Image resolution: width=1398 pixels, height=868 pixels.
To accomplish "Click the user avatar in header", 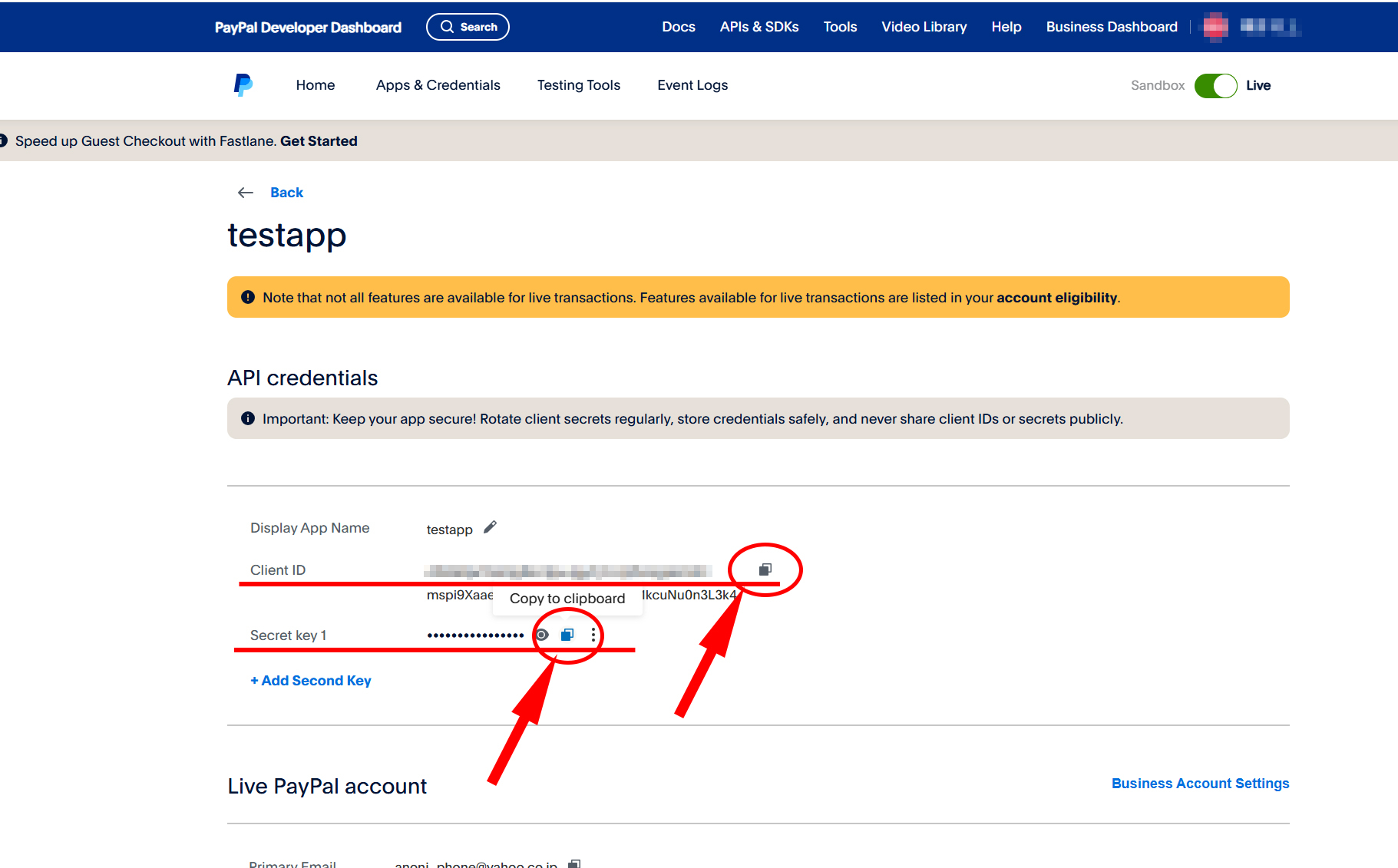I will pos(1215,27).
